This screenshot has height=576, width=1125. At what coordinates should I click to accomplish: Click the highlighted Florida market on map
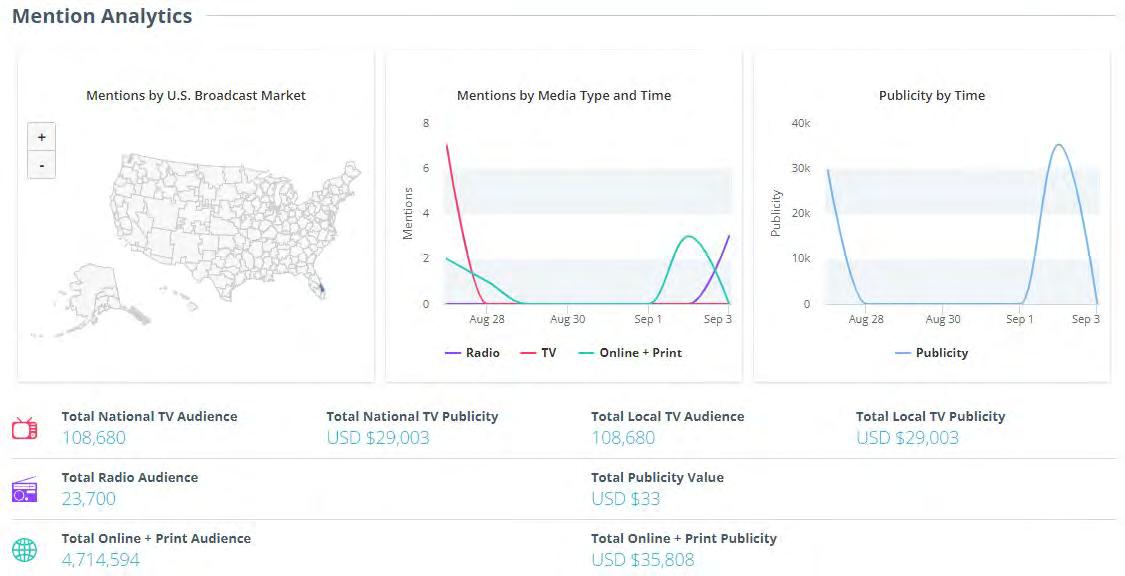[320, 293]
